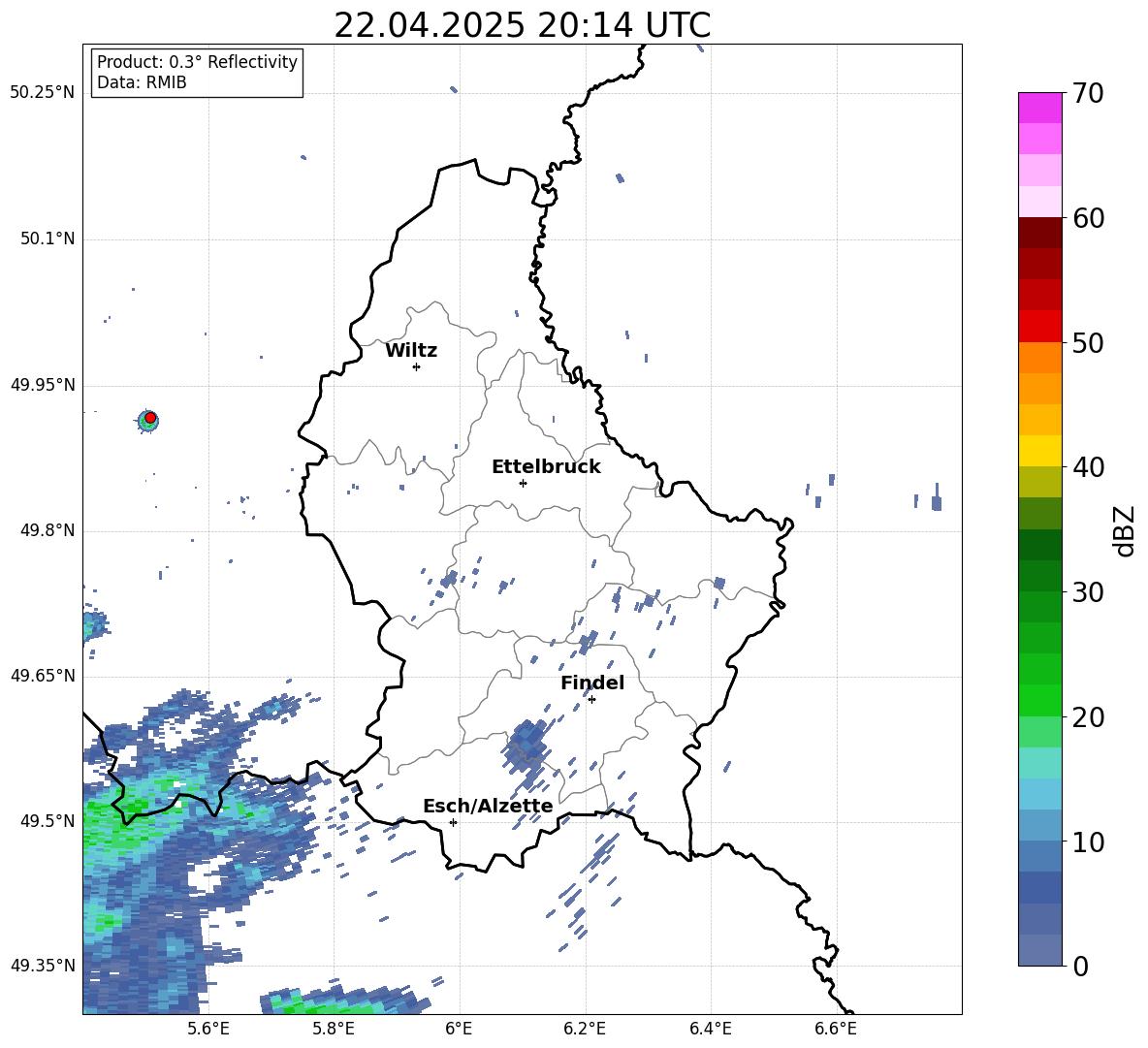Click the 49.5°N latitude label

(x=47, y=821)
